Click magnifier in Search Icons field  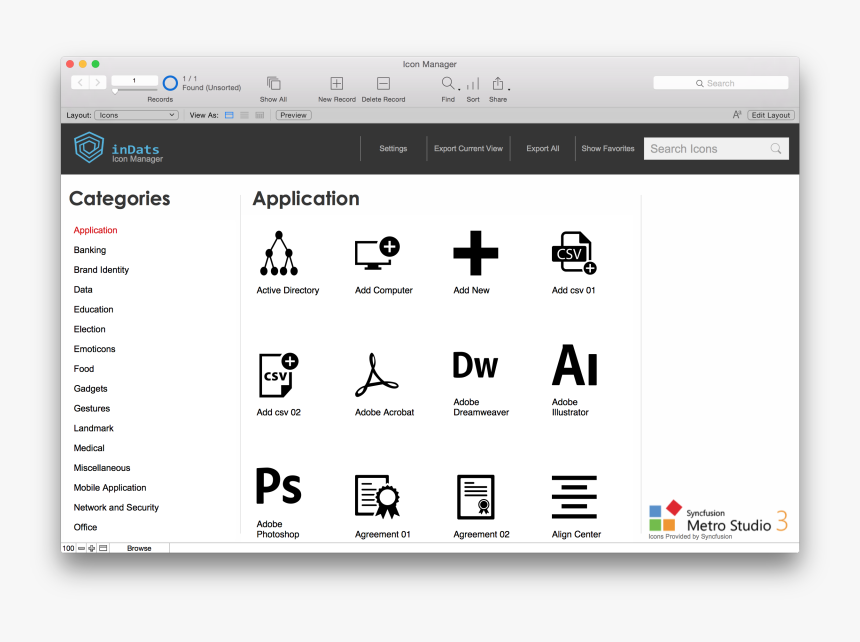[x=776, y=149]
